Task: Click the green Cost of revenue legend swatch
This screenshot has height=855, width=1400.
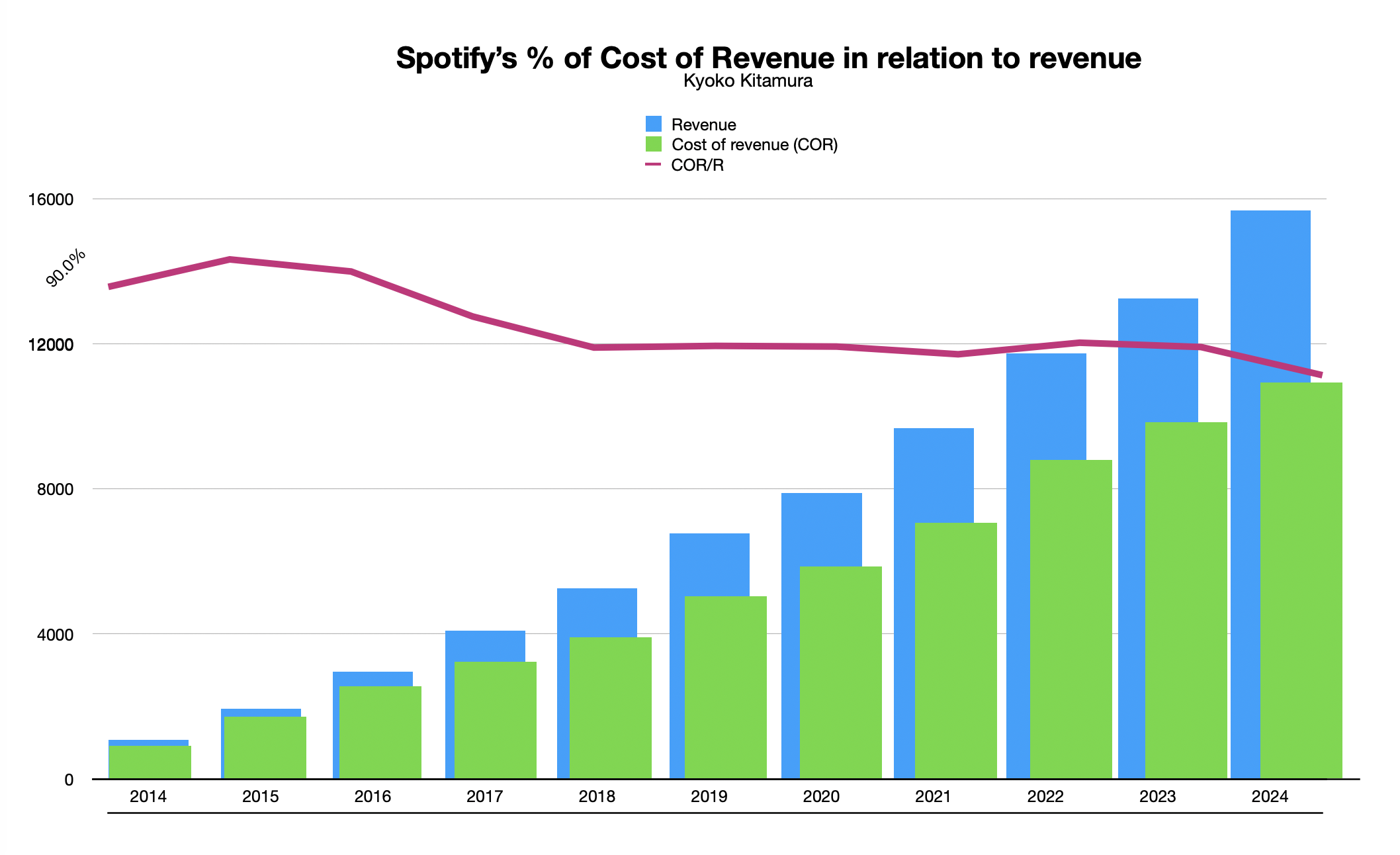Action: [654, 144]
